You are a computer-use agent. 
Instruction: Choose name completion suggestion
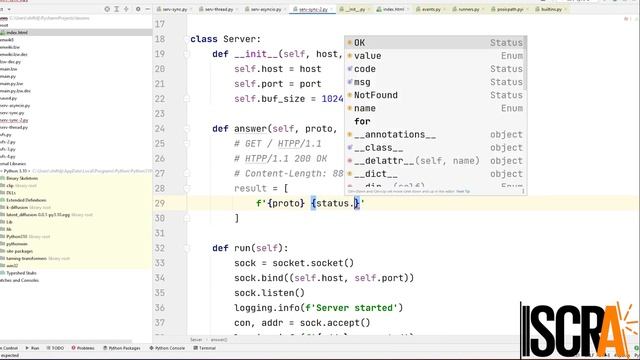[435, 108]
